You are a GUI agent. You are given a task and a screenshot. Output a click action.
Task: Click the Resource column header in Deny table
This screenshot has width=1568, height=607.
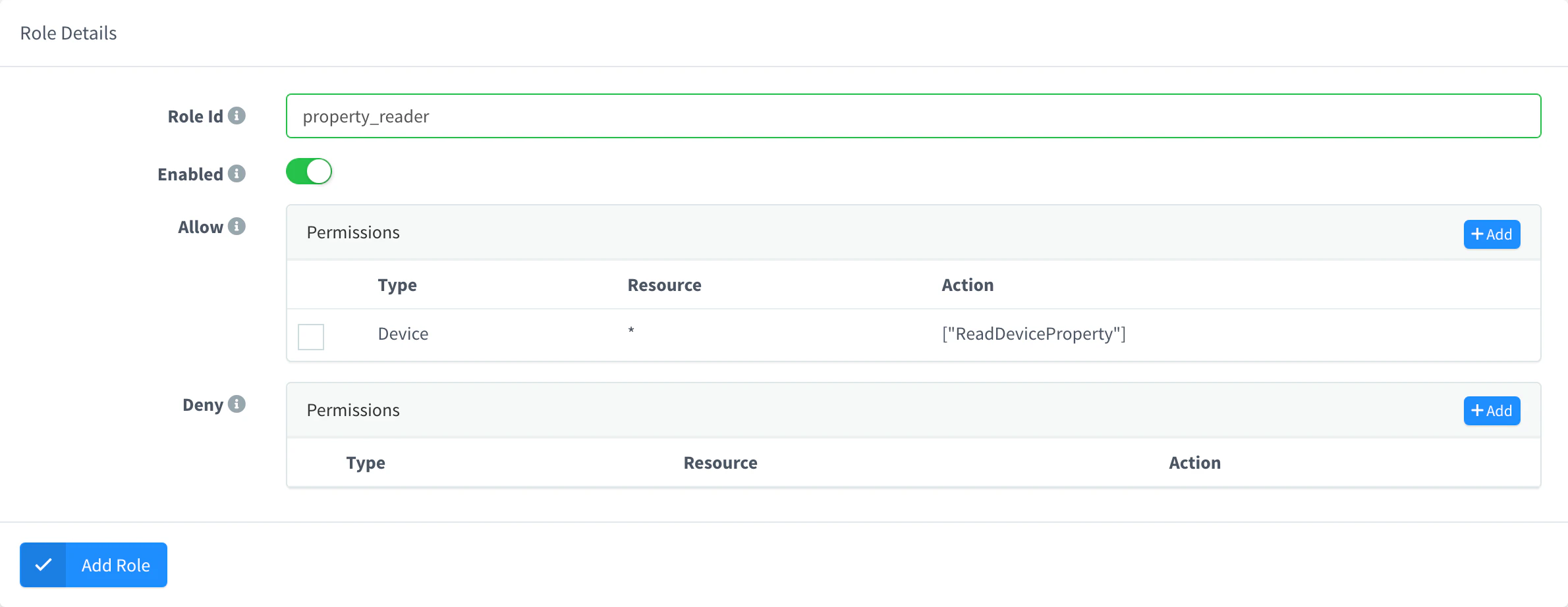coord(720,463)
